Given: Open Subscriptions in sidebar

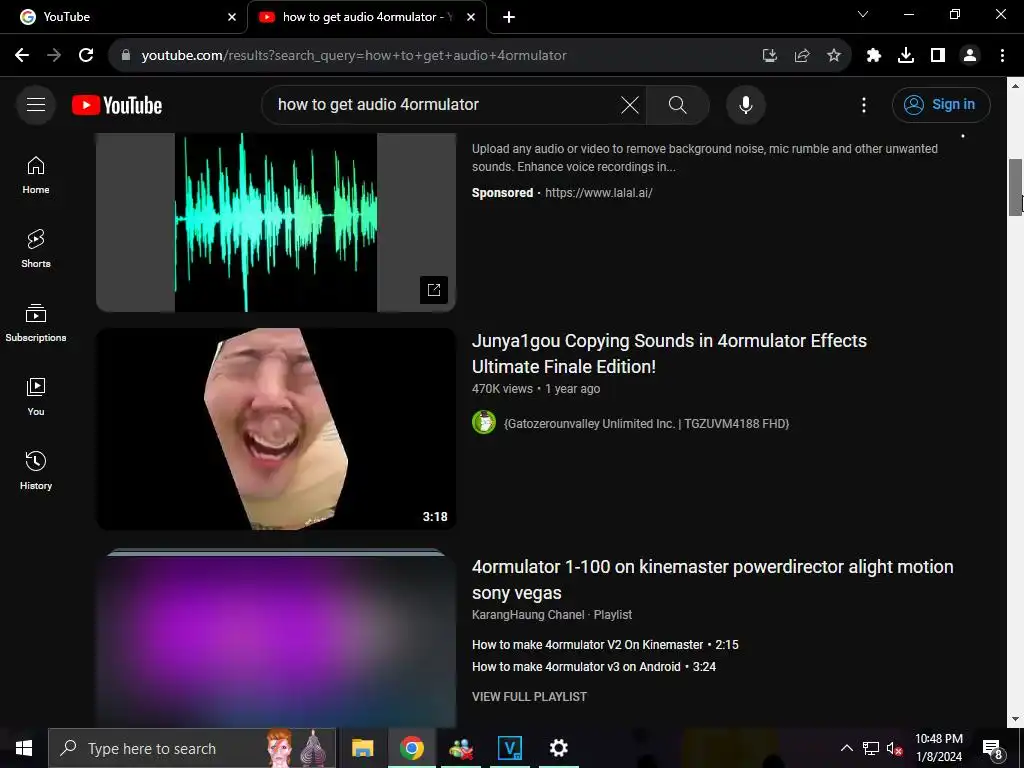Looking at the screenshot, I should pyautogui.click(x=36, y=323).
